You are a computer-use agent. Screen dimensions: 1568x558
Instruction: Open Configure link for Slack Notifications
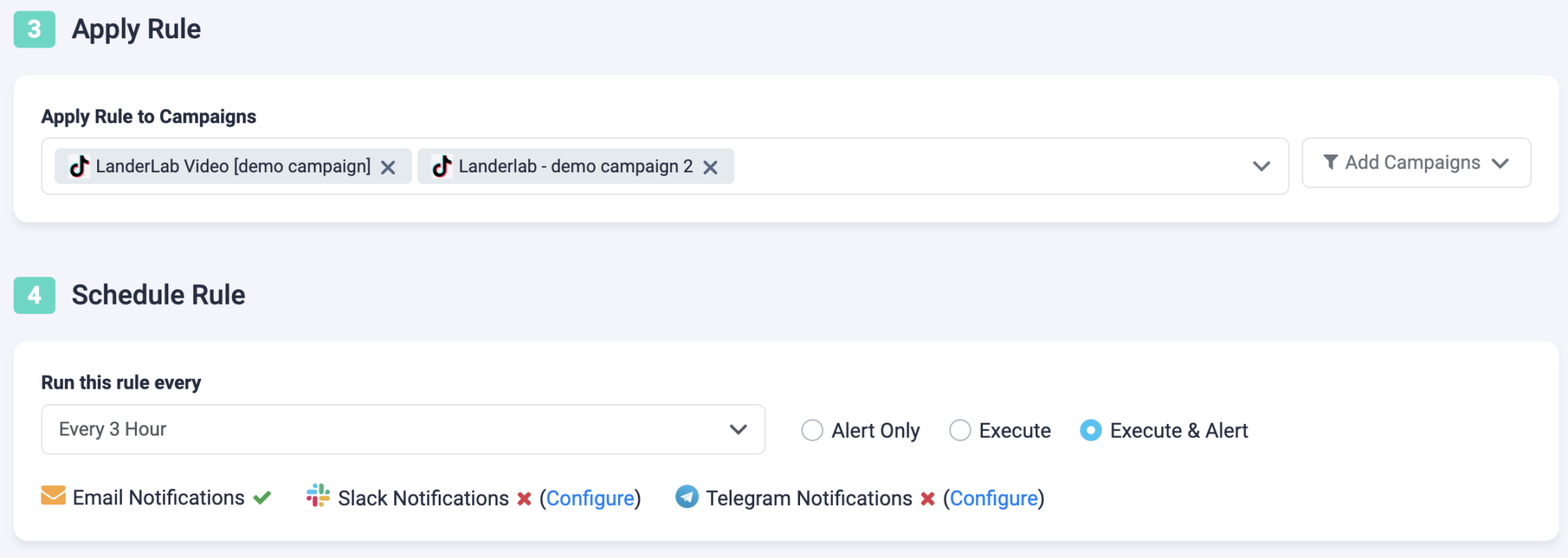pos(590,498)
